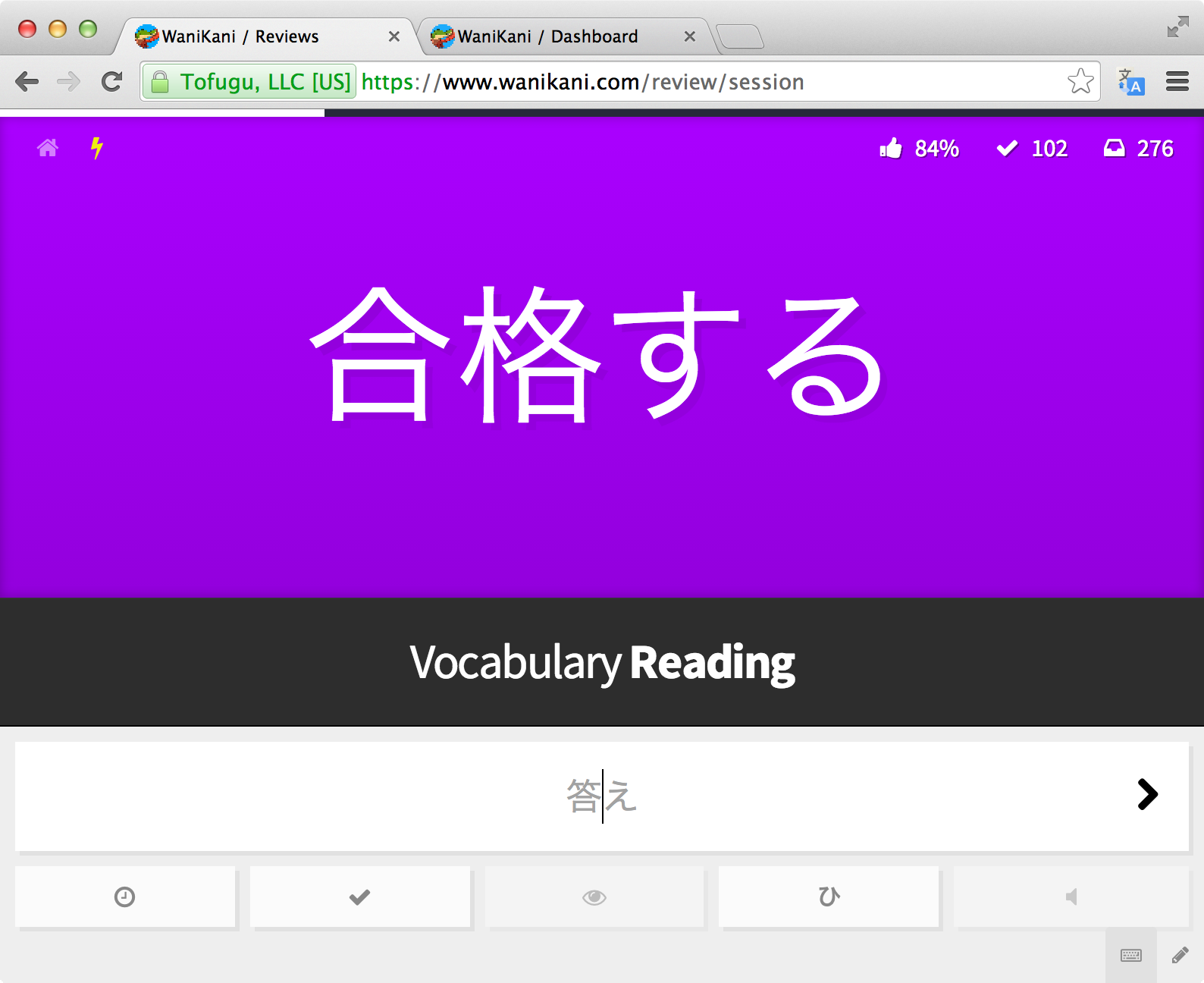The width and height of the screenshot is (1204, 983).
Task: Go to WaniKani home via house icon
Action: 47,148
